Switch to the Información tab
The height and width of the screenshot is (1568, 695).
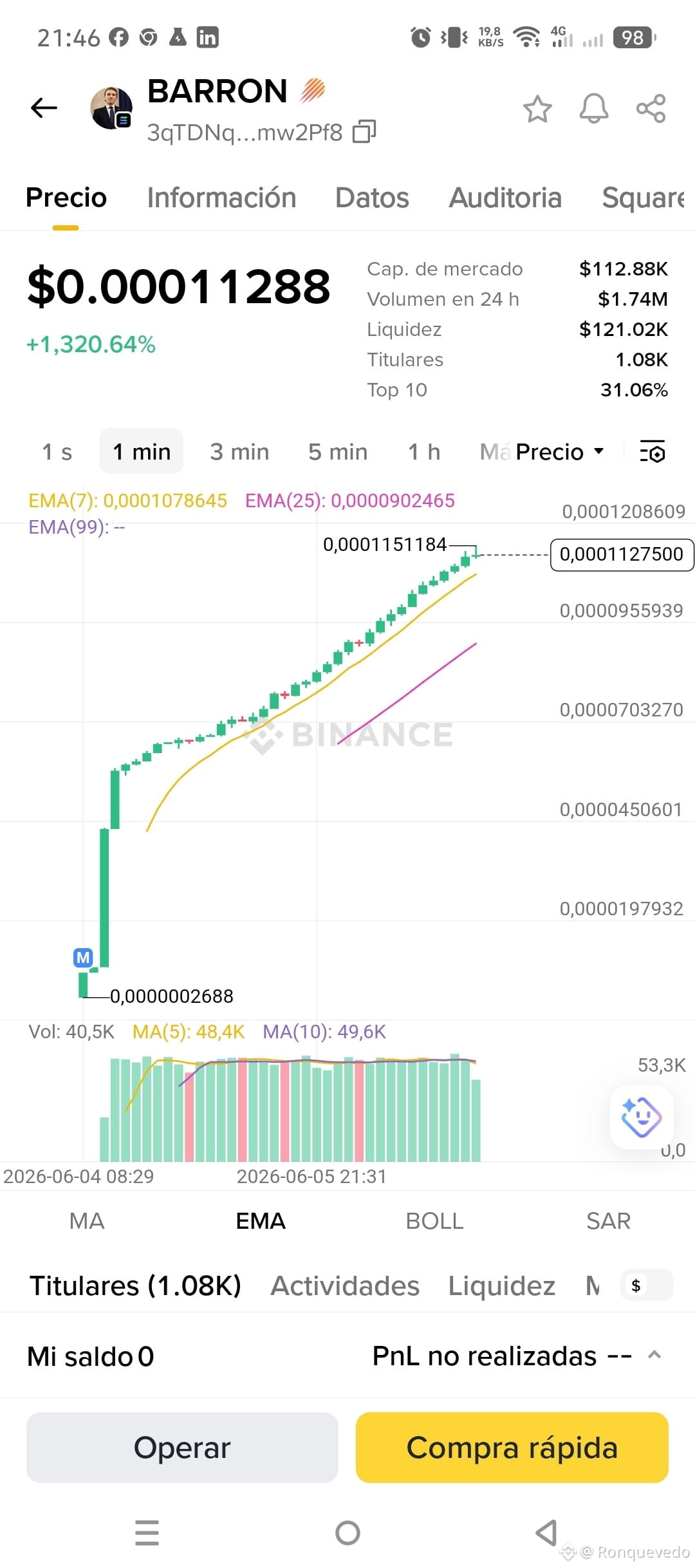221,198
